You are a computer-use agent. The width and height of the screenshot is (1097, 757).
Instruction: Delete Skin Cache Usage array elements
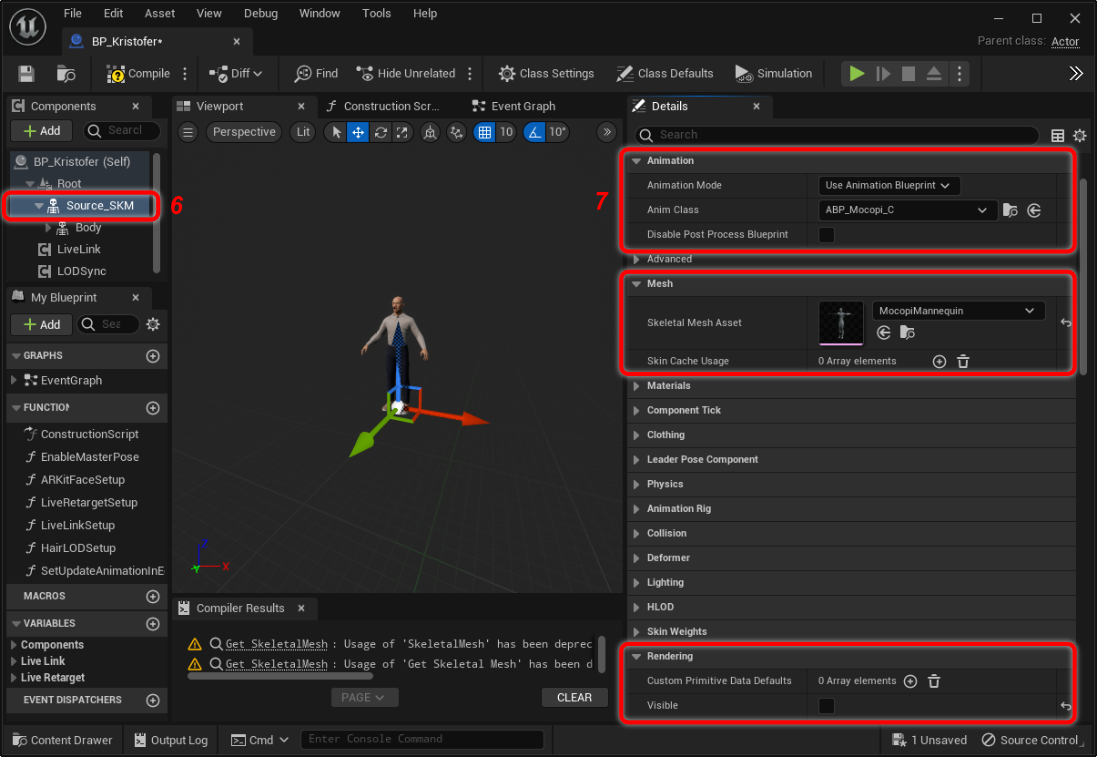click(x=963, y=361)
